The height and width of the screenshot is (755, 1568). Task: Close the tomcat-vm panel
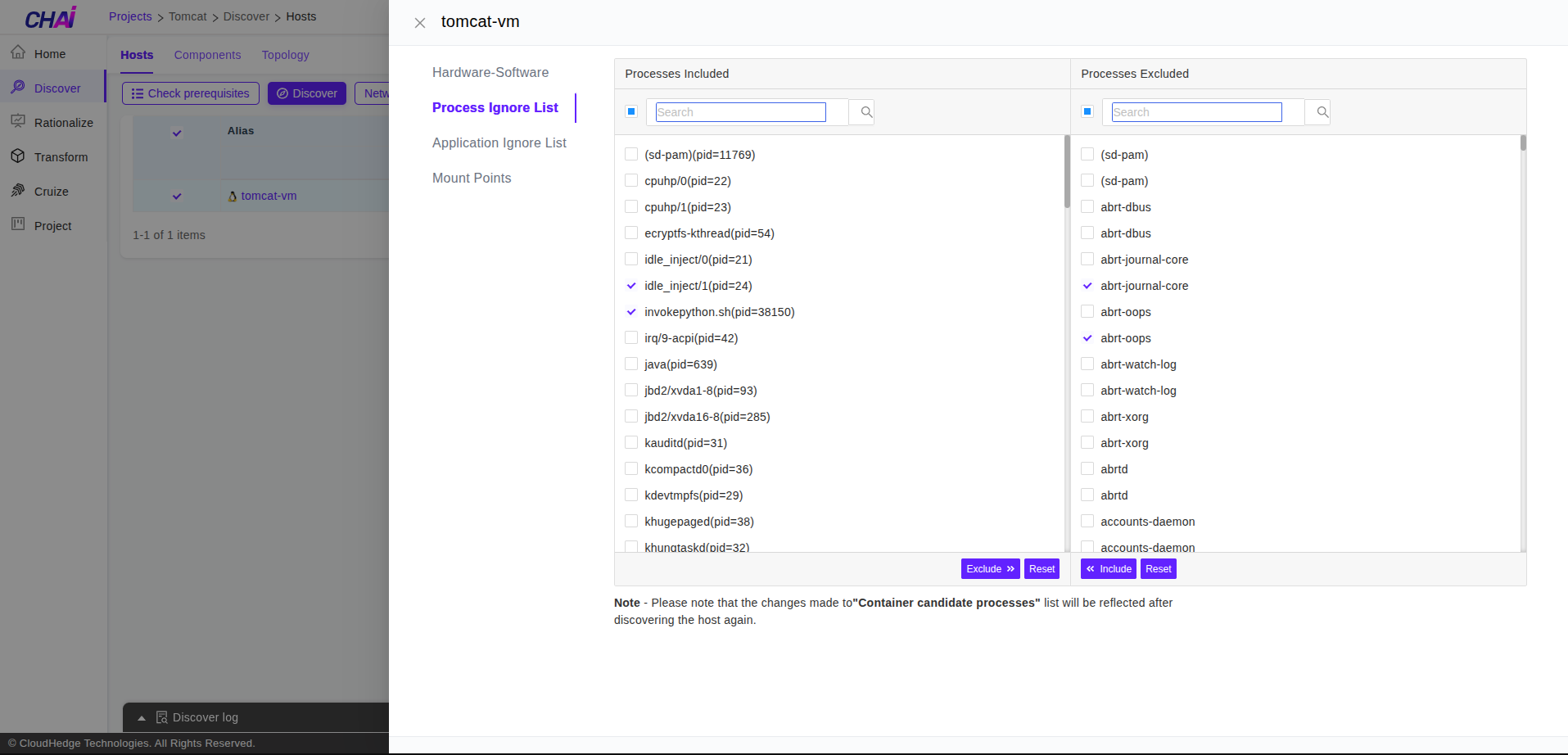419,23
